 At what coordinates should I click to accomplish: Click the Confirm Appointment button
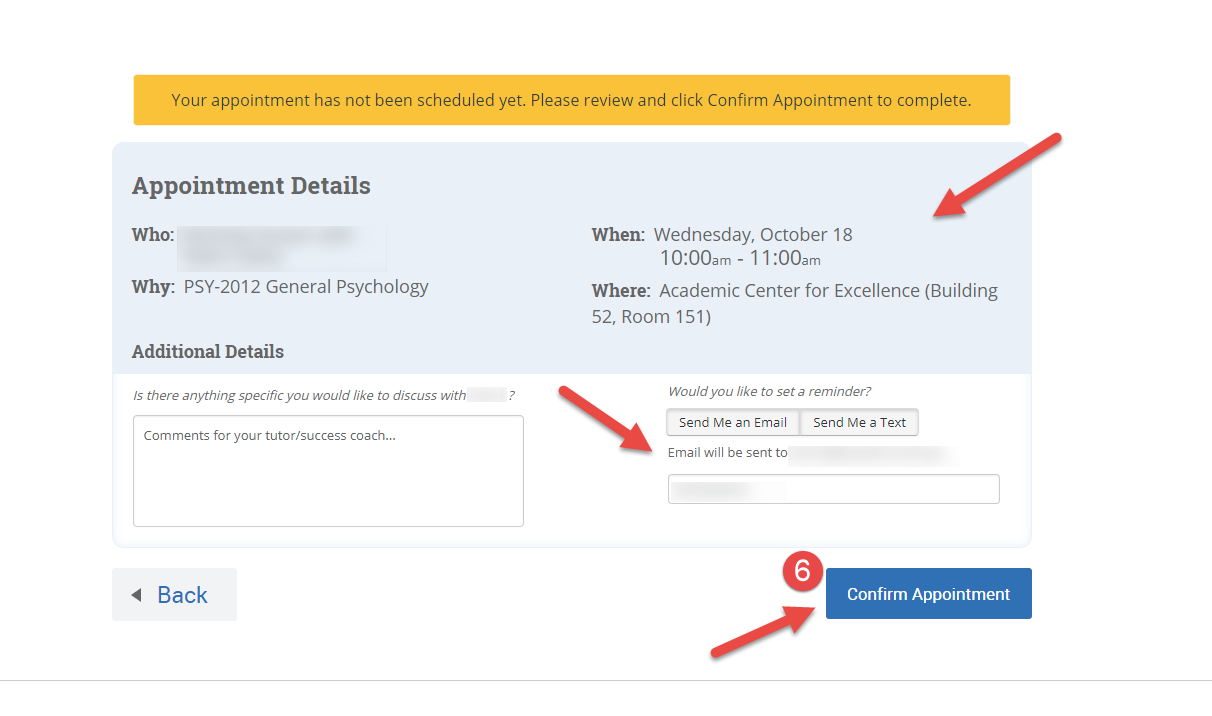[928, 594]
